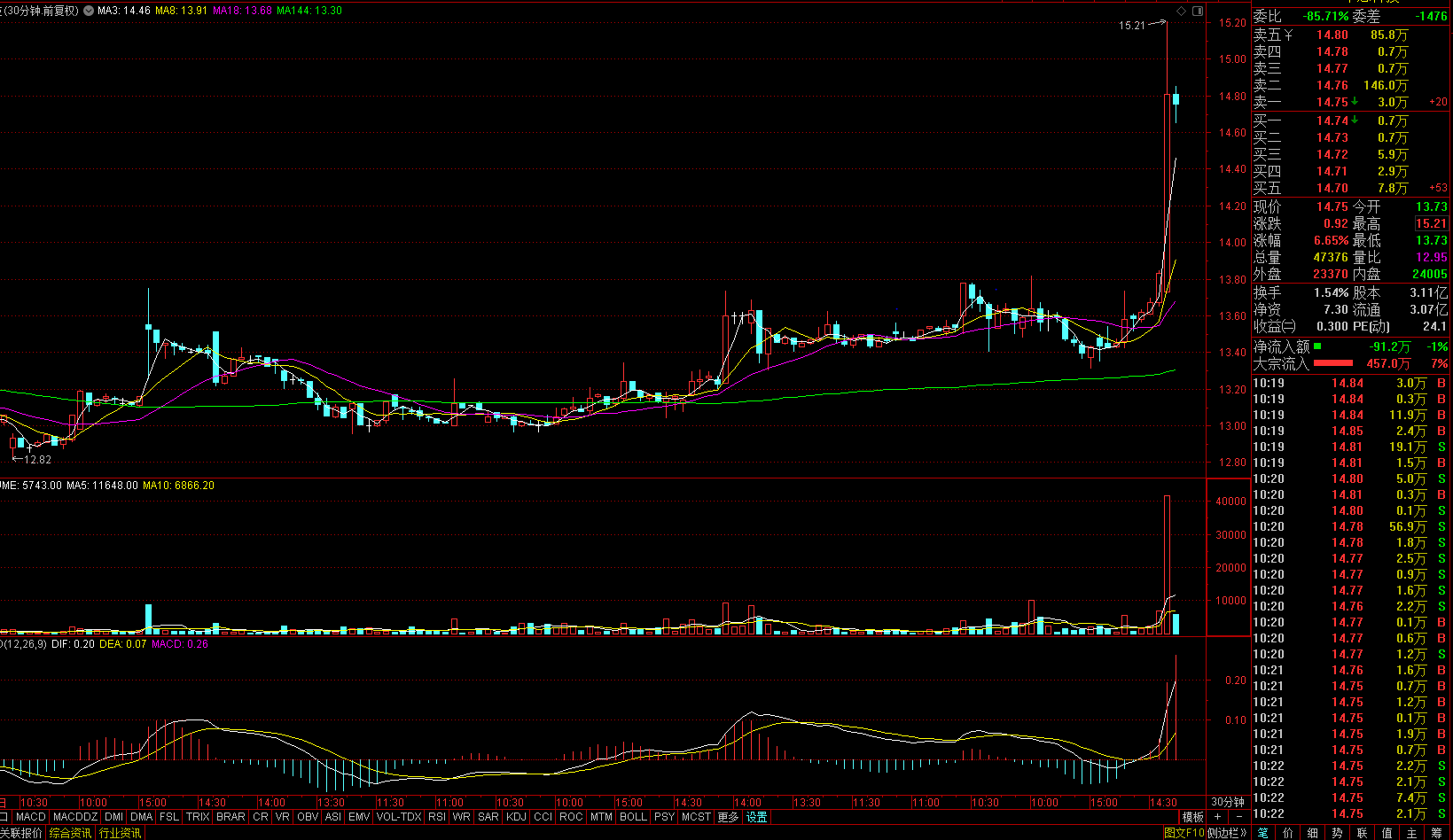Screen dimensions: 1453x840
Task: Switch to the ROC indicator
Action: coord(571,817)
